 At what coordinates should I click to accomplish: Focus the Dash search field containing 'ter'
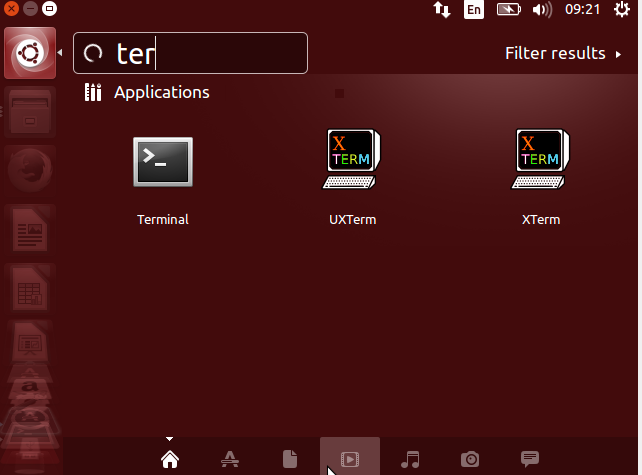pos(190,53)
